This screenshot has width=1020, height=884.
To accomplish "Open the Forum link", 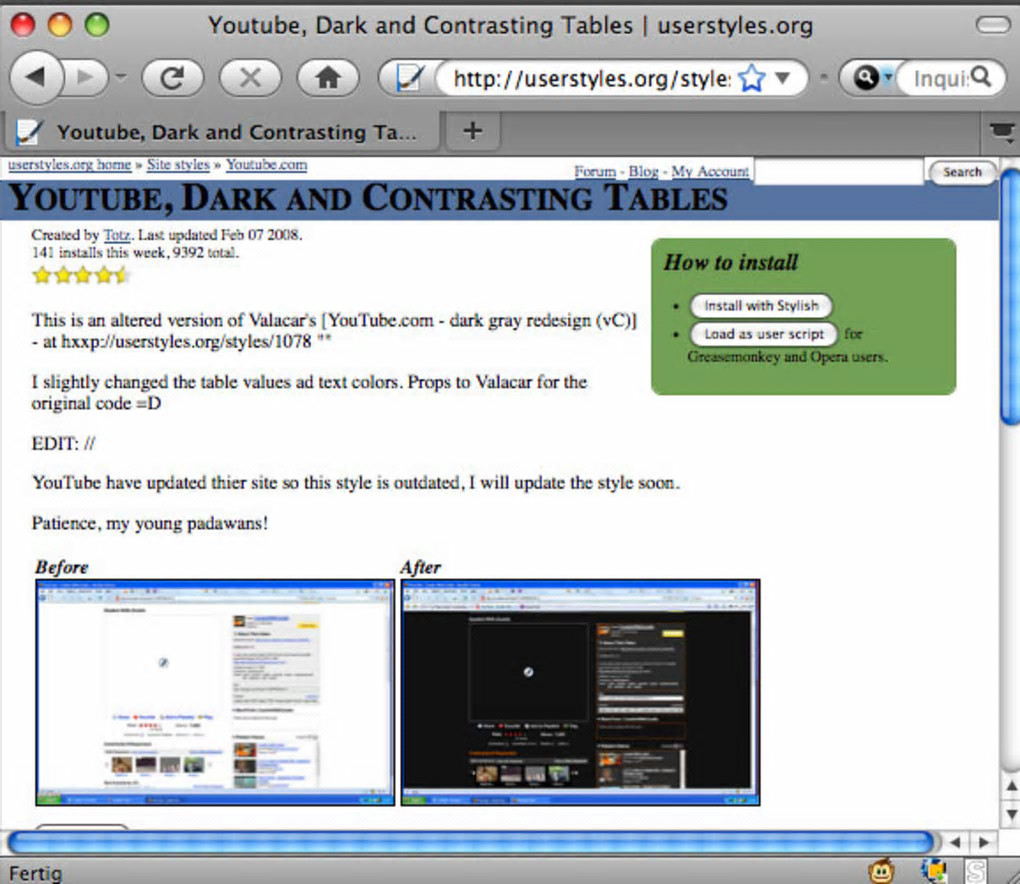I will (x=595, y=171).
